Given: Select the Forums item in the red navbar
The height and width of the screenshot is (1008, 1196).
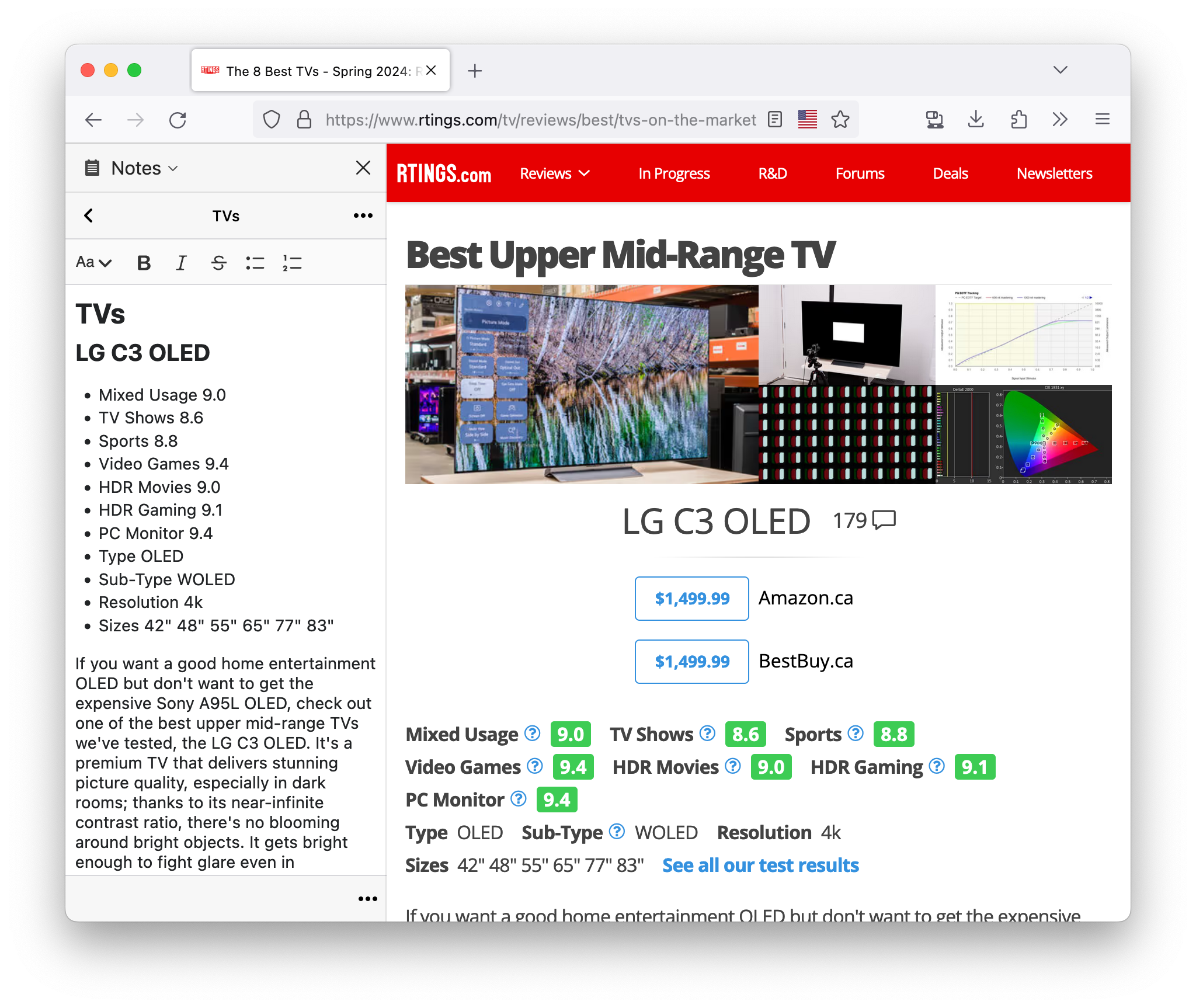Looking at the screenshot, I should tap(859, 173).
